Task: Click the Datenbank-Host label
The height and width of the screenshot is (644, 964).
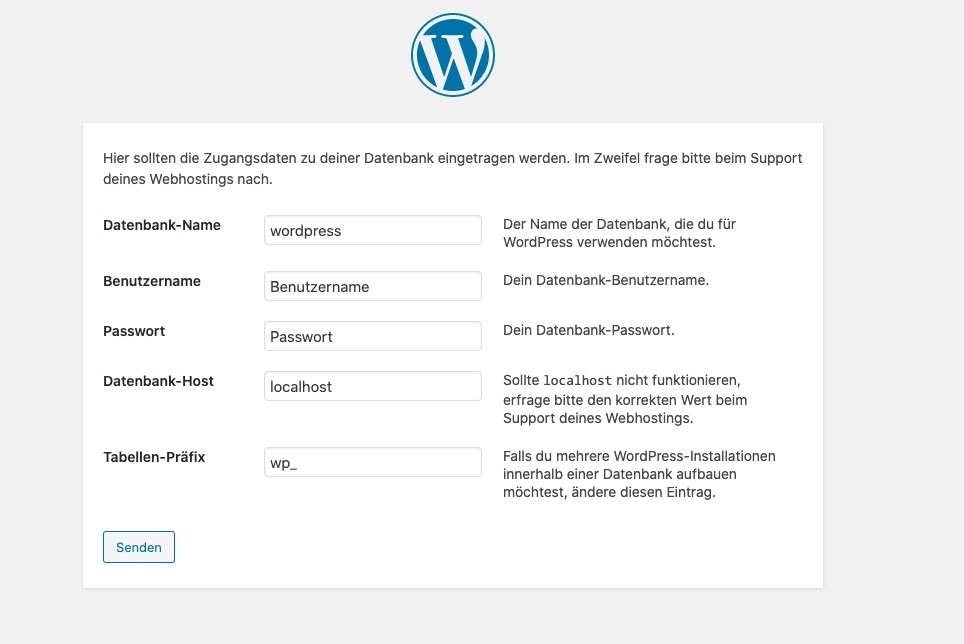Action: [x=159, y=381]
